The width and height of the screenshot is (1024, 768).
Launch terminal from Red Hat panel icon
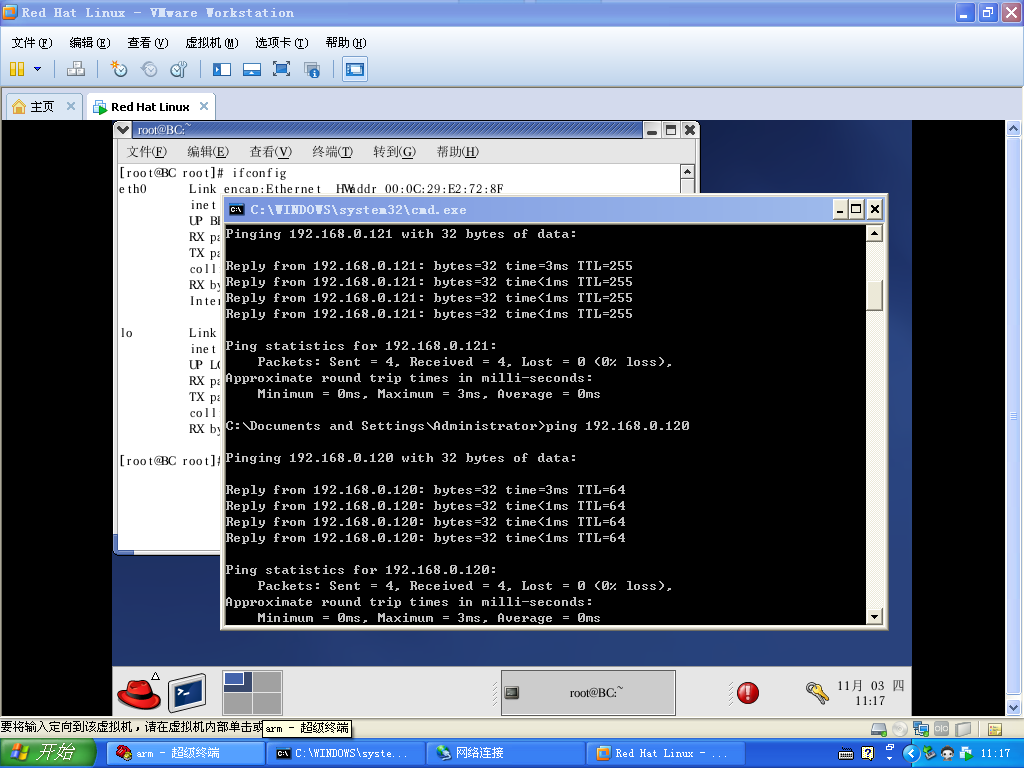click(187, 693)
